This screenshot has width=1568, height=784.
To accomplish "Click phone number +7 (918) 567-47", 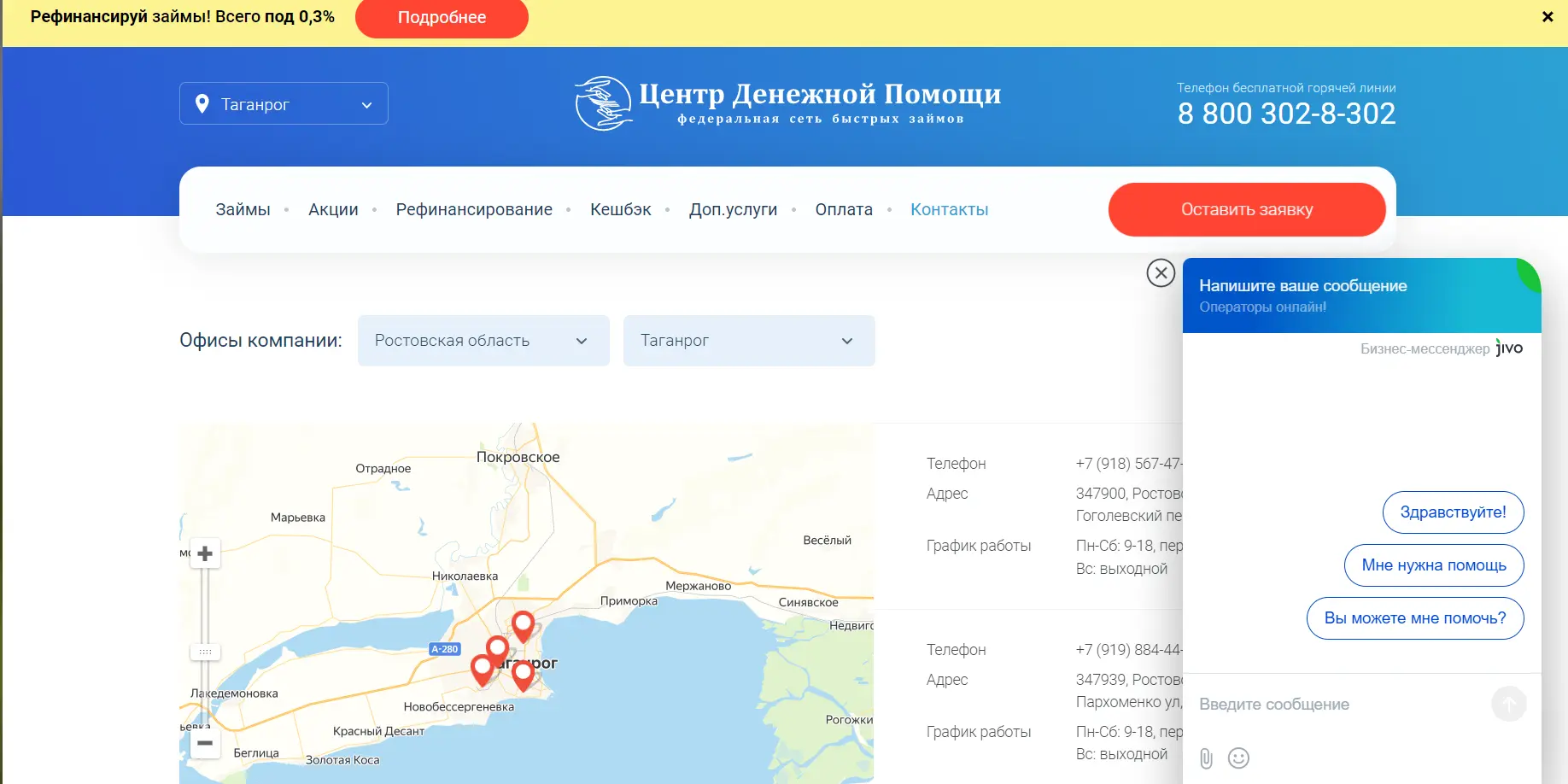I will click(1129, 464).
